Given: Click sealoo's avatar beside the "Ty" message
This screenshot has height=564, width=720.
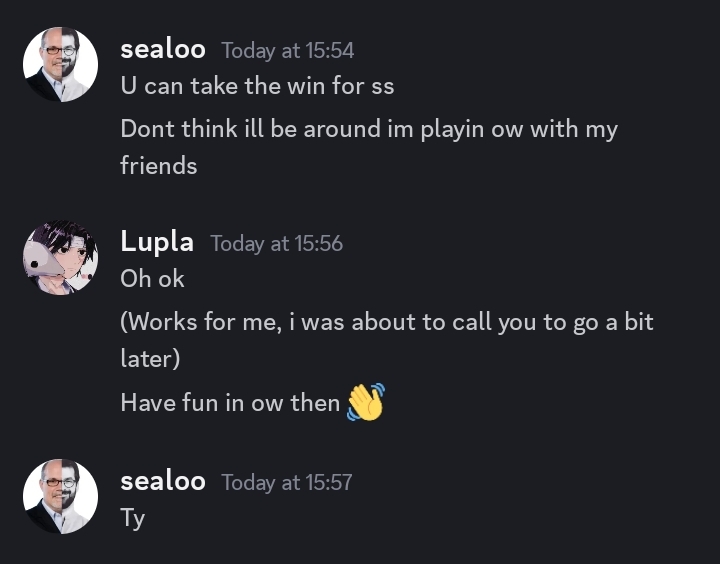Looking at the screenshot, I should (x=60, y=496).
